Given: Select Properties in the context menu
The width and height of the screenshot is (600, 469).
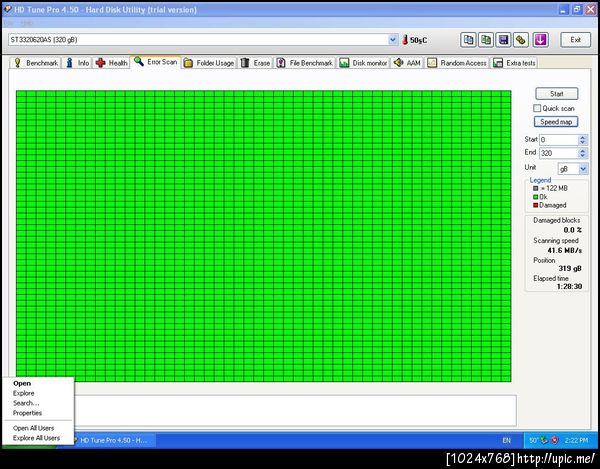Looking at the screenshot, I should click(27, 413).
